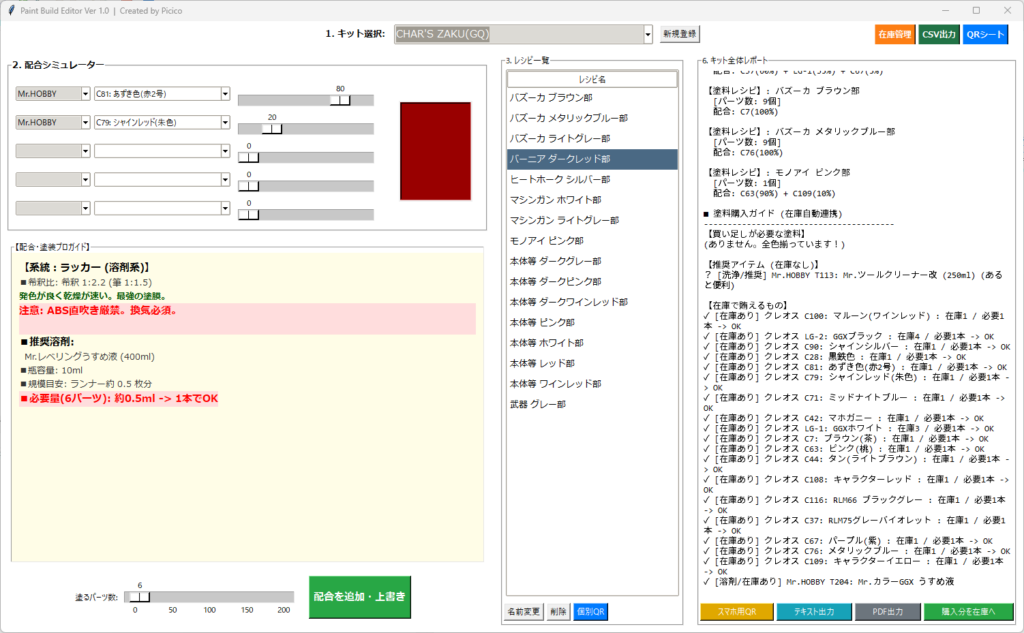Click the 名前変更 rename button
The height and width of the screenshot is (633, 1024).
click(x=523, y=611)
